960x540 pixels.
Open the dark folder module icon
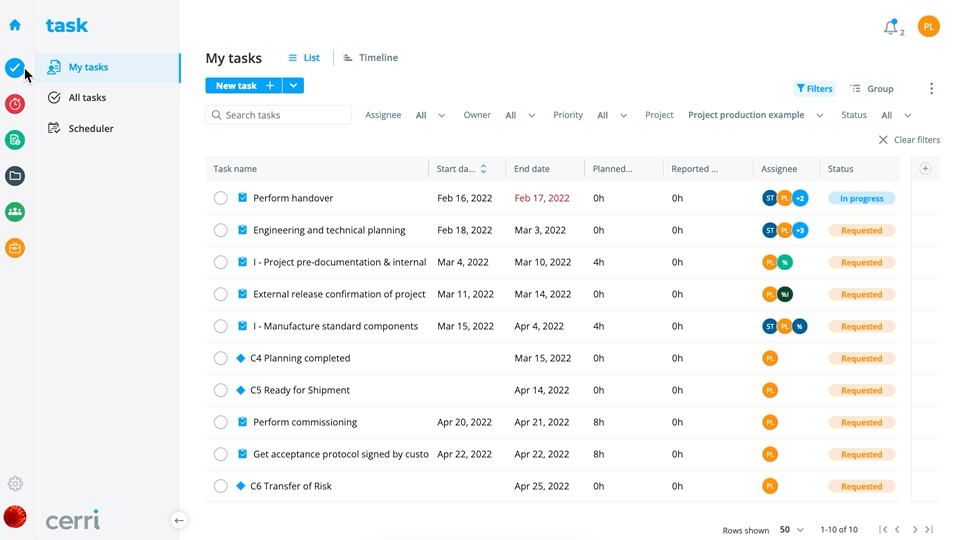click(x=15, y=176)
